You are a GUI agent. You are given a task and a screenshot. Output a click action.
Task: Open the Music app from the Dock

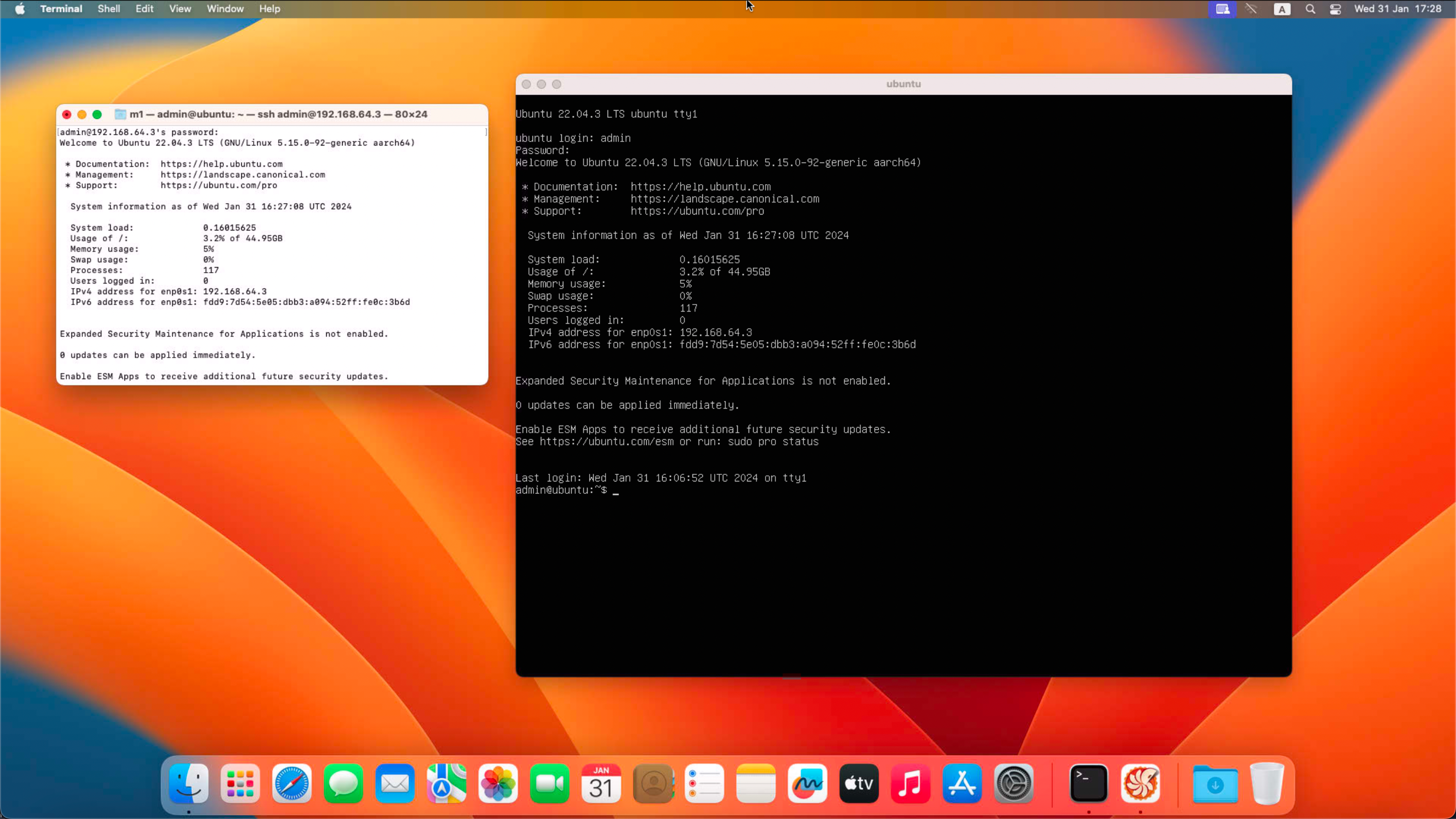click(x=910, y=784)
